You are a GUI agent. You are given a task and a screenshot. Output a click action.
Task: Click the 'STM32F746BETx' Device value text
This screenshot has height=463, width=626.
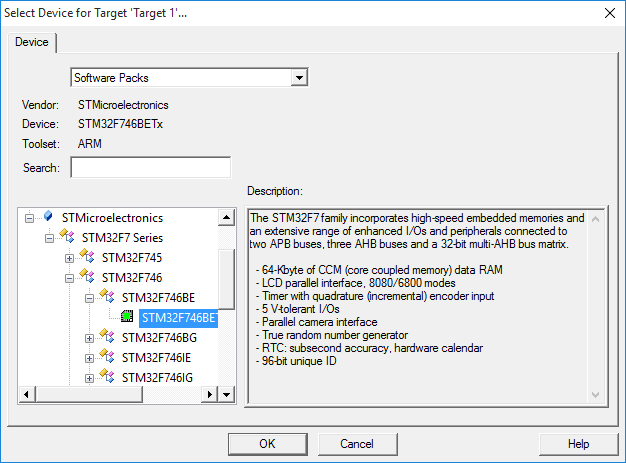pyautogui.click(x=120, y=124)
